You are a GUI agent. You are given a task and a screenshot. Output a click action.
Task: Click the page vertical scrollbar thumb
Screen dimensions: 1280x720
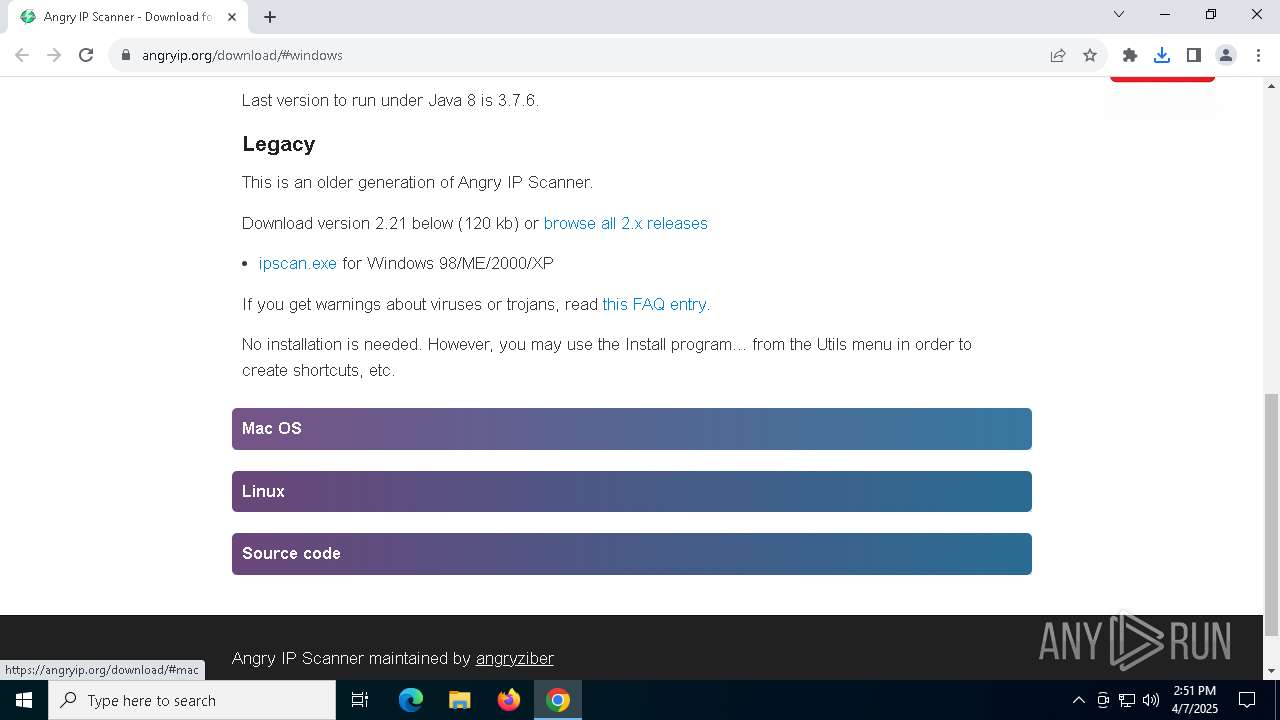[1271, 515]
